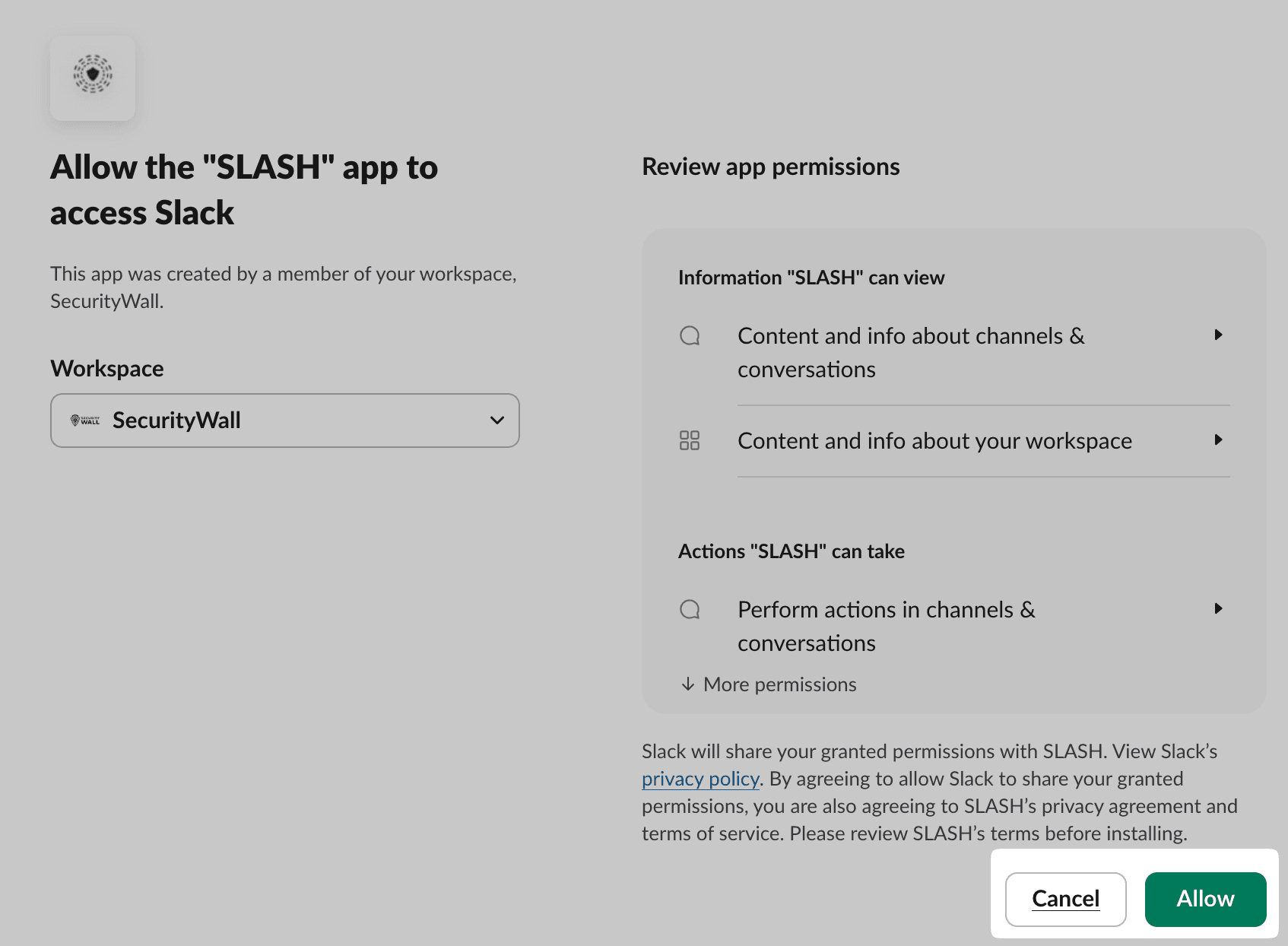Expand the perform actions permission details
This screenshot has width=1288, height=946.
pos(1220,608)
